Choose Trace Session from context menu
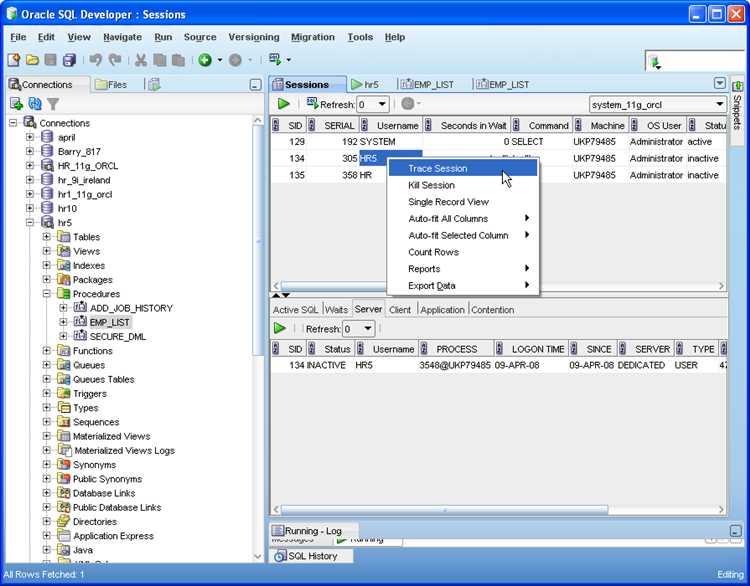The height and width of the screenshot is (586, 750). (x=463, y=168)
